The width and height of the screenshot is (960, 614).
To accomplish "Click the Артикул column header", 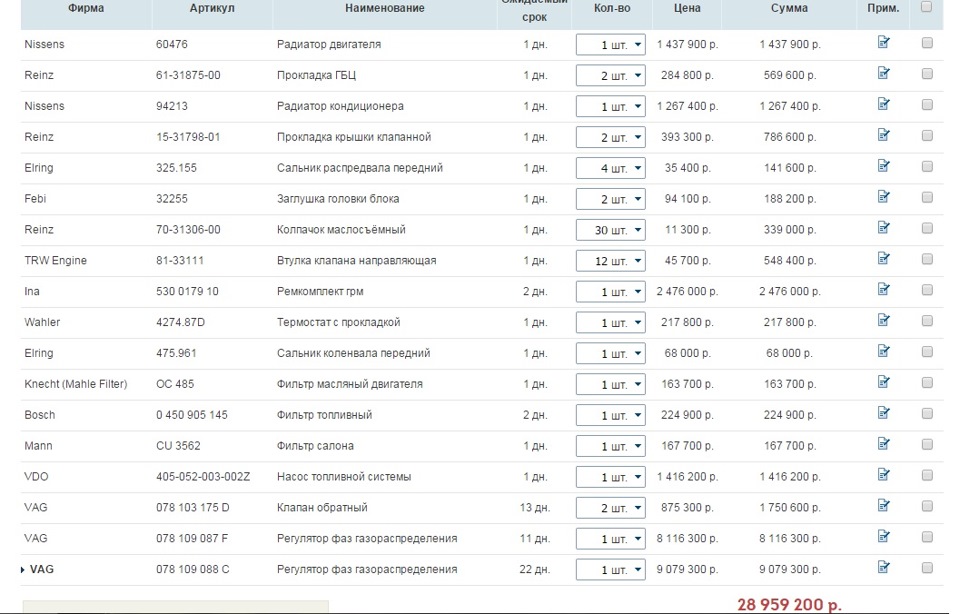I will click(213, 8).
